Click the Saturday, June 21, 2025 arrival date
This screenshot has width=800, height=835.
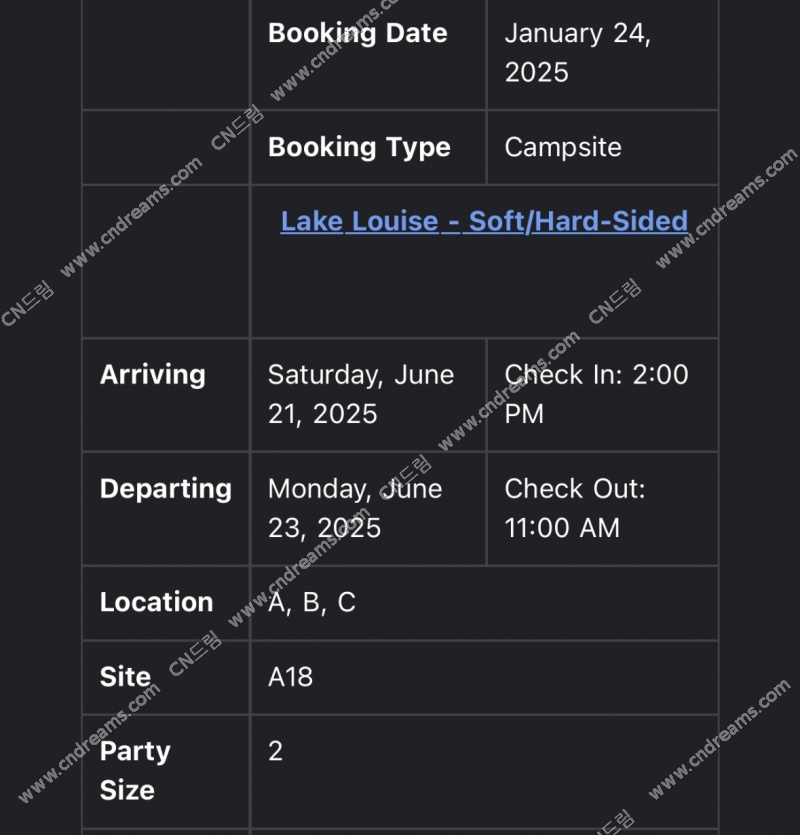pyautogui.click(x=361, y=394)
